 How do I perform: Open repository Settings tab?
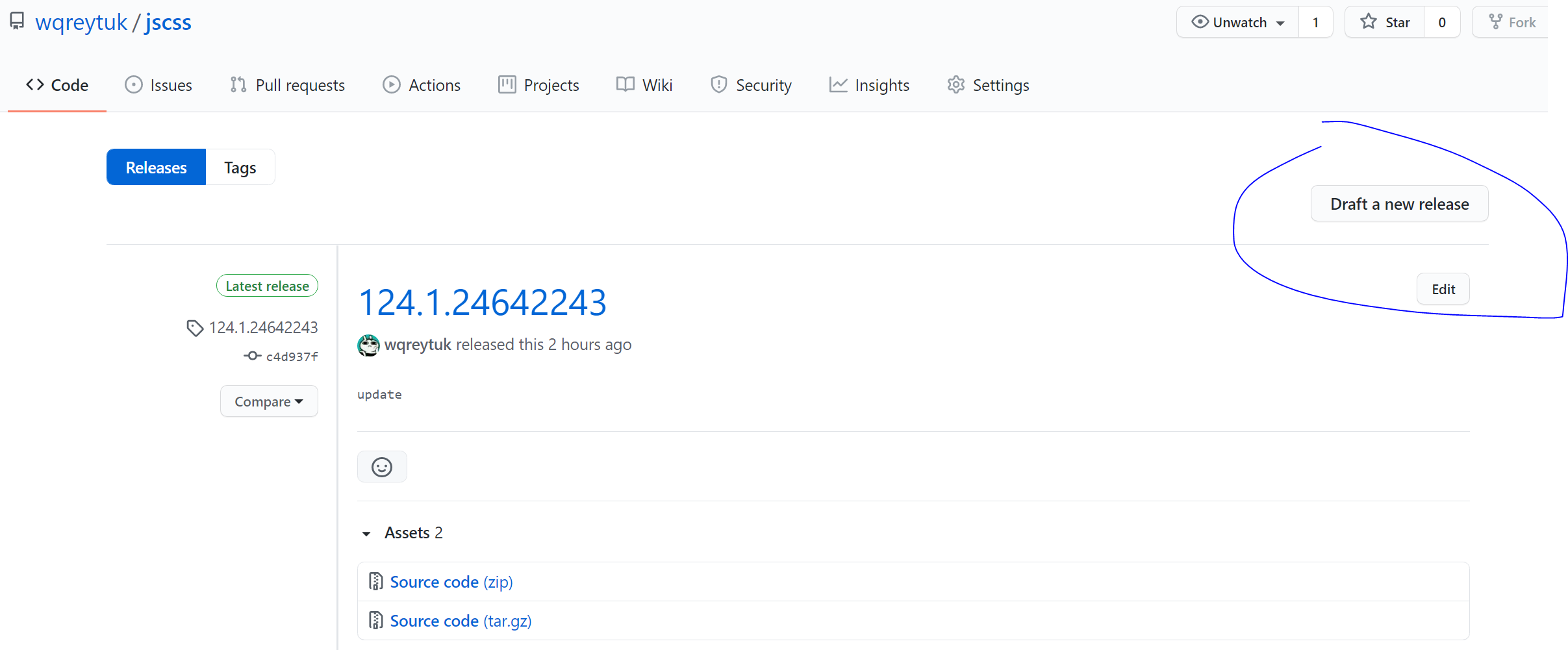coord(988,85)
